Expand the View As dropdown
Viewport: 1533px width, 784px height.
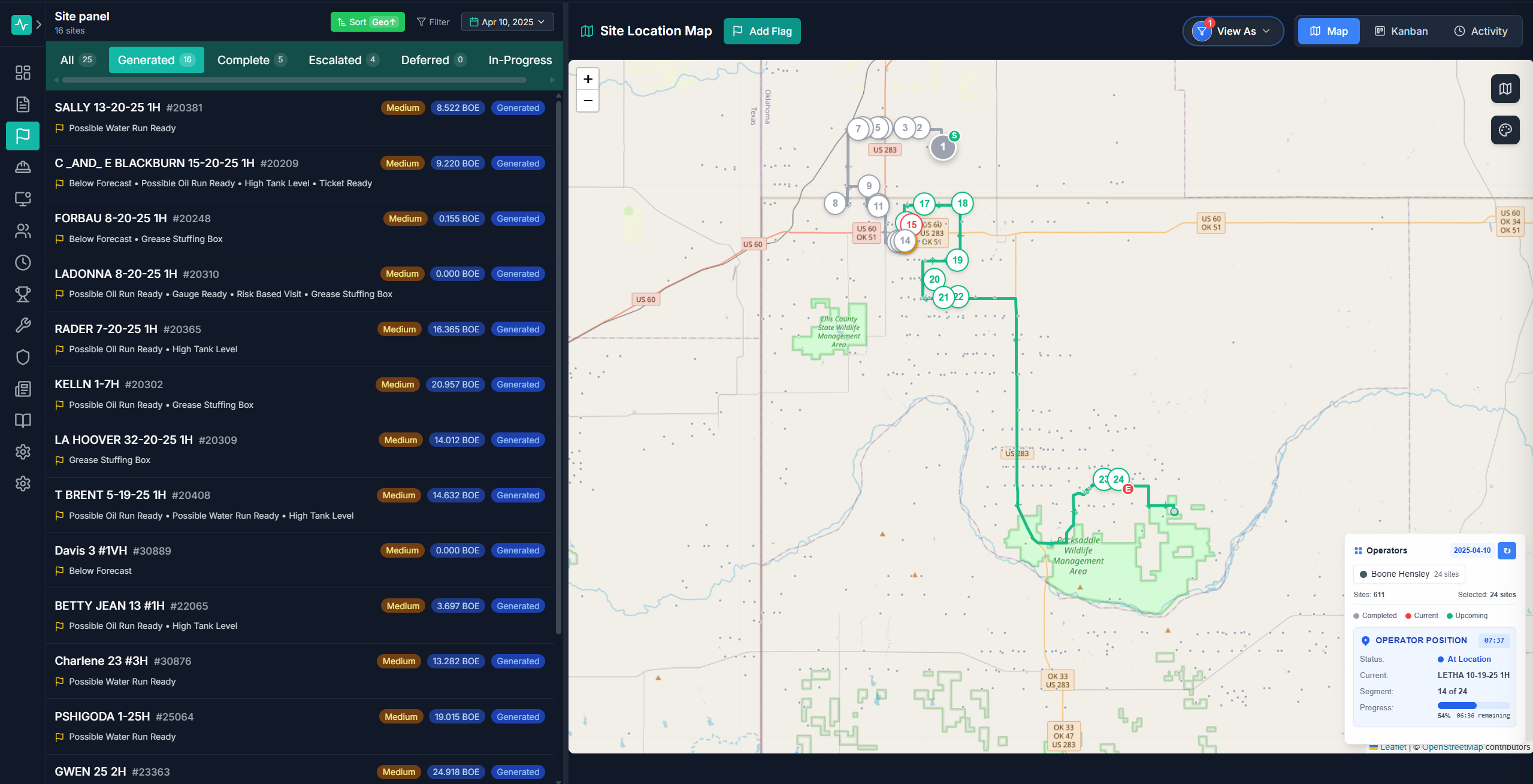(x=1233, y=31)
